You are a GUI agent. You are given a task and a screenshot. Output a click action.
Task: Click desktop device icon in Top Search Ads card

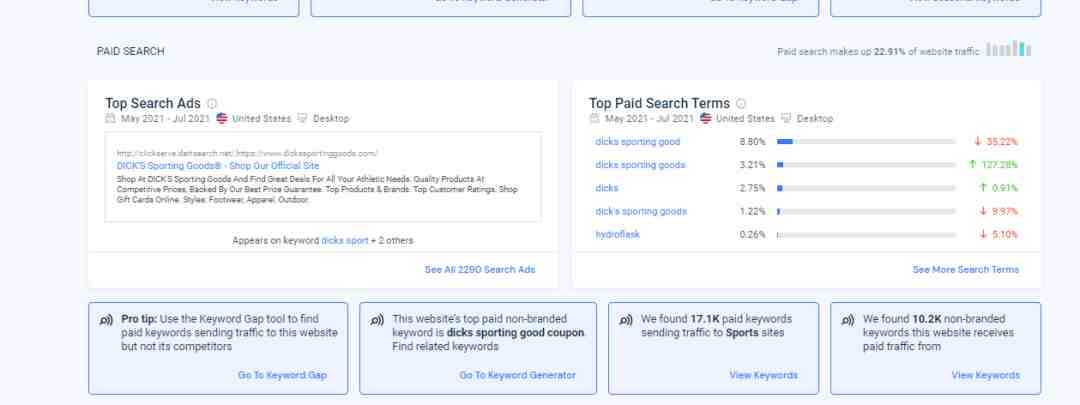pos(302,118)
